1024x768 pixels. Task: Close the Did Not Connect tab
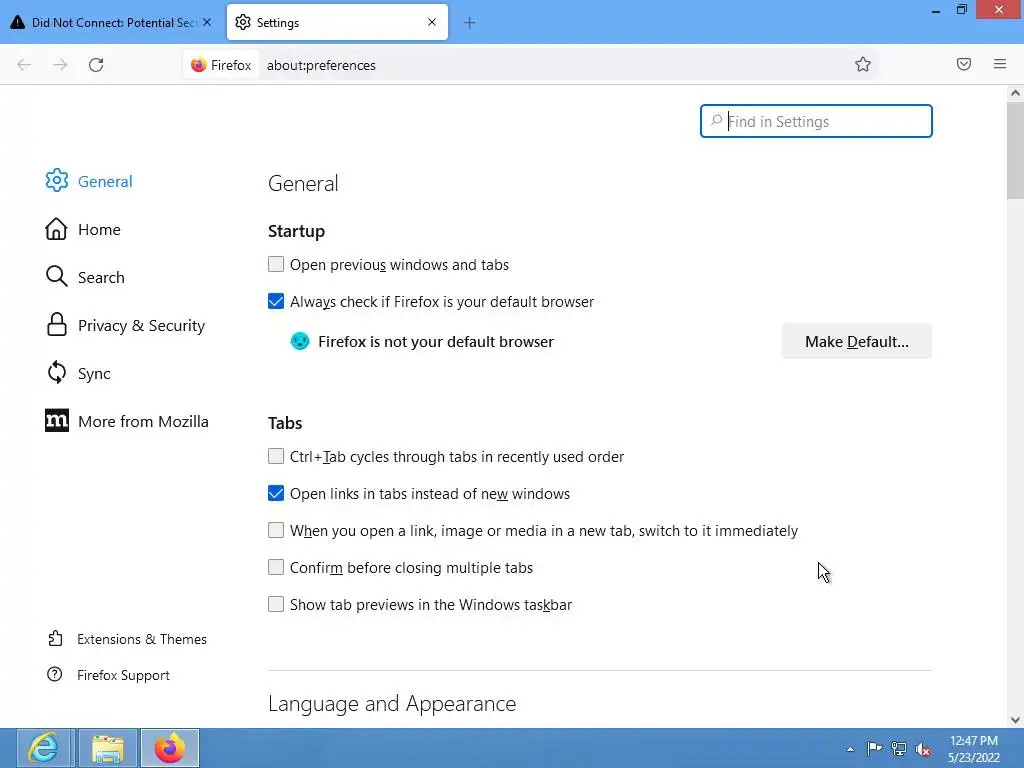click(x=207, y=22)
